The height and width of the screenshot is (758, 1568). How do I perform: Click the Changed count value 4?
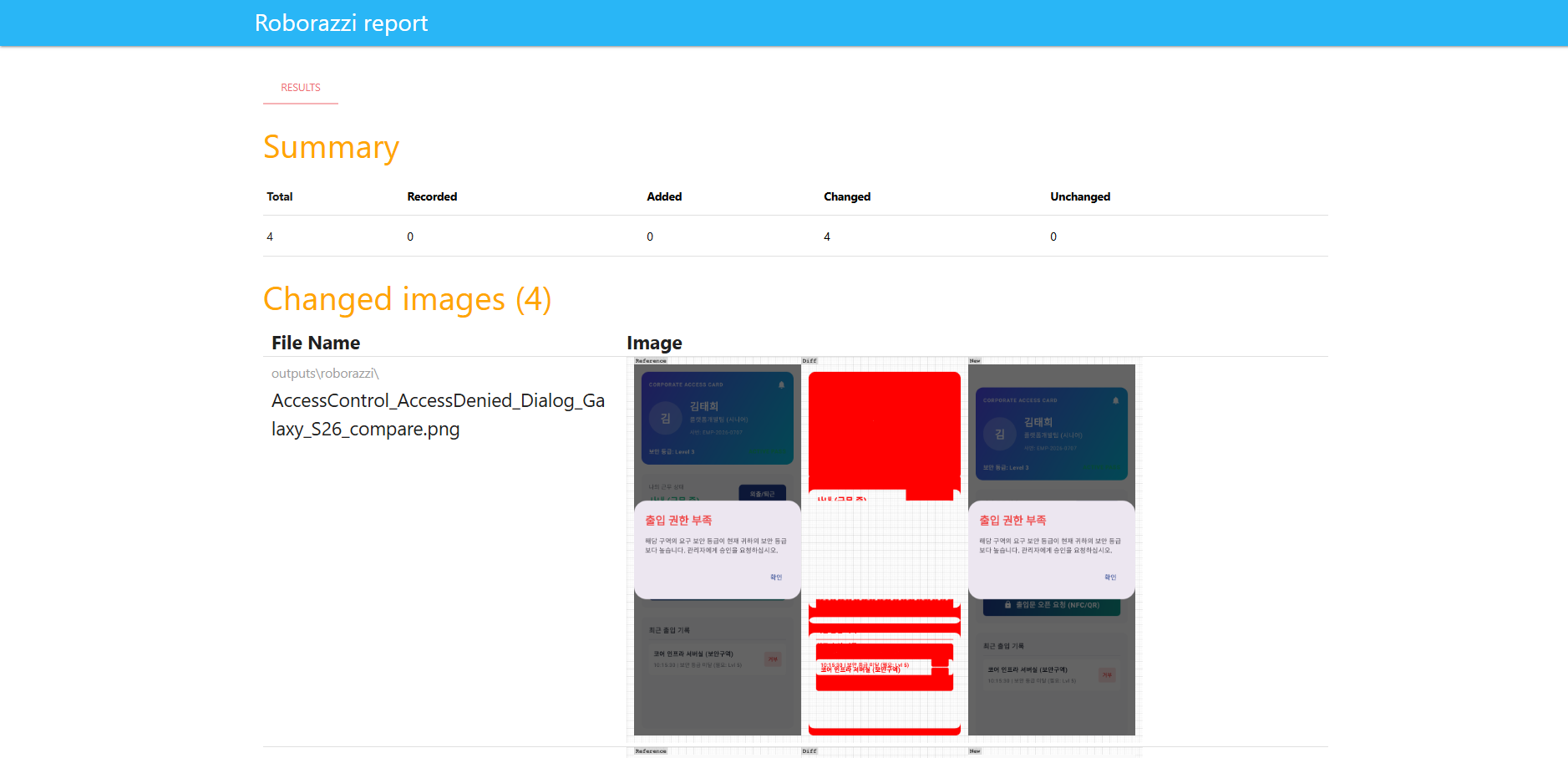click(827, 237)
